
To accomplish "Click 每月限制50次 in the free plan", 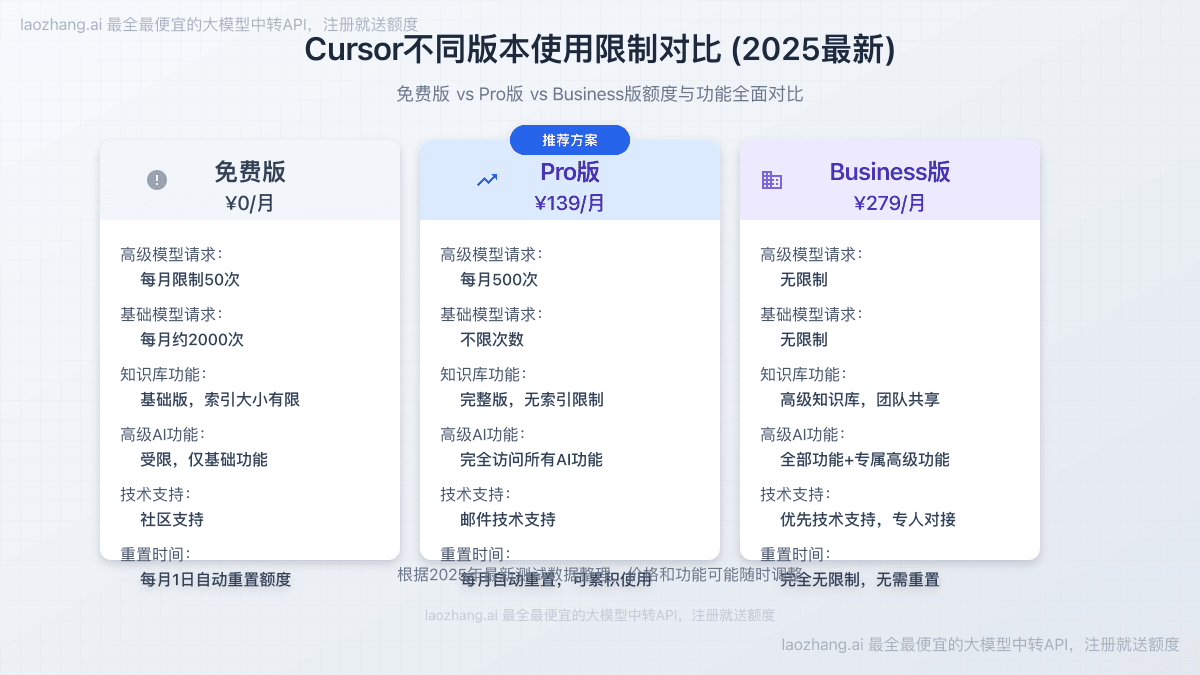I will coord(190,279).
